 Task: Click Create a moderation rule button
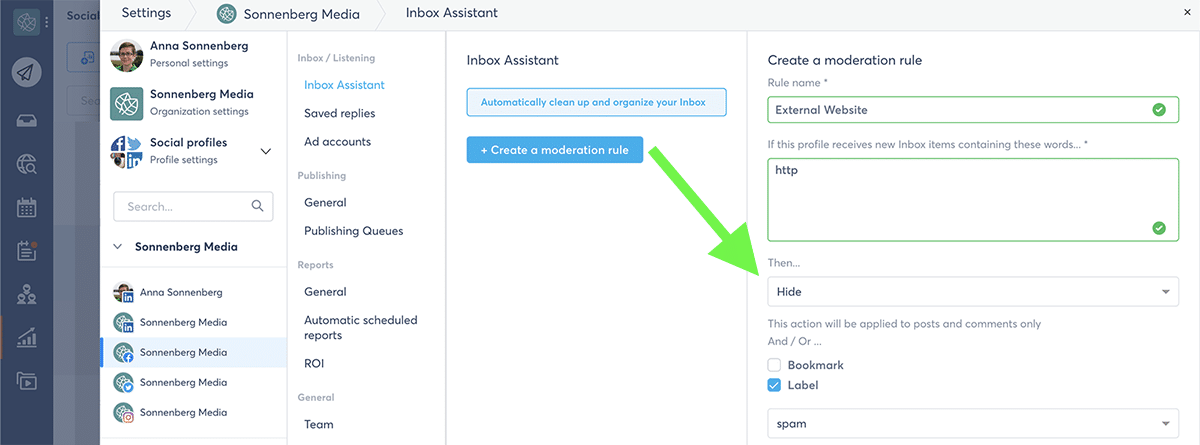click(x=554, y=150)
